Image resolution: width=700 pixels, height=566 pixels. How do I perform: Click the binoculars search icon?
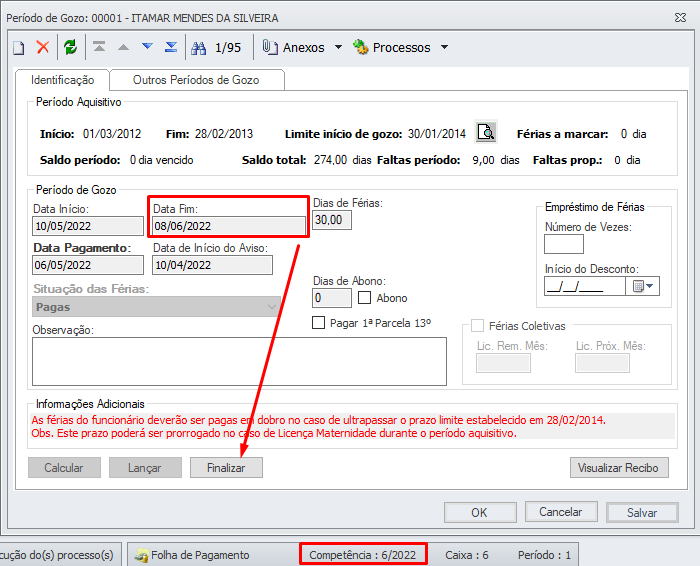coord(199,48)
